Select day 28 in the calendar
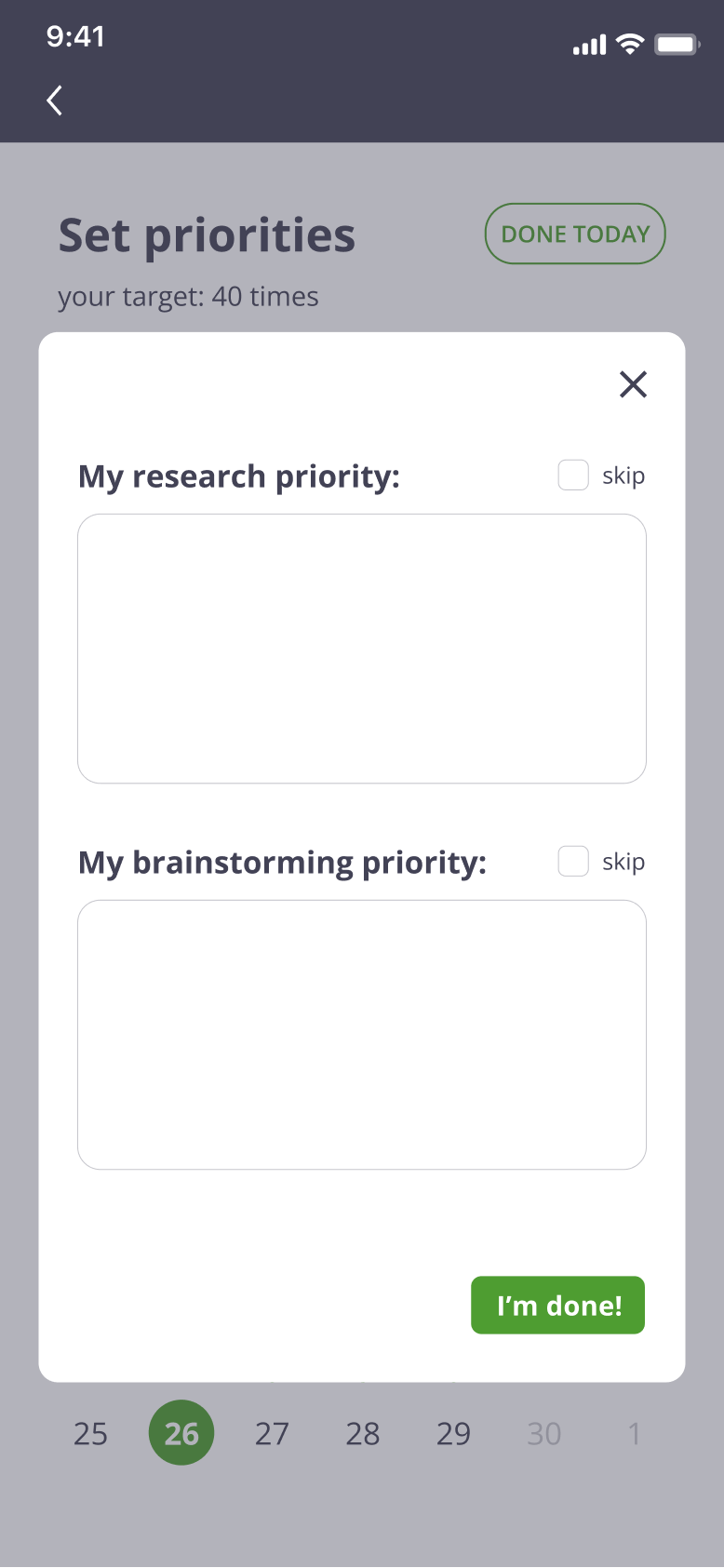The image size is (724, 1568). point(363,1434)
